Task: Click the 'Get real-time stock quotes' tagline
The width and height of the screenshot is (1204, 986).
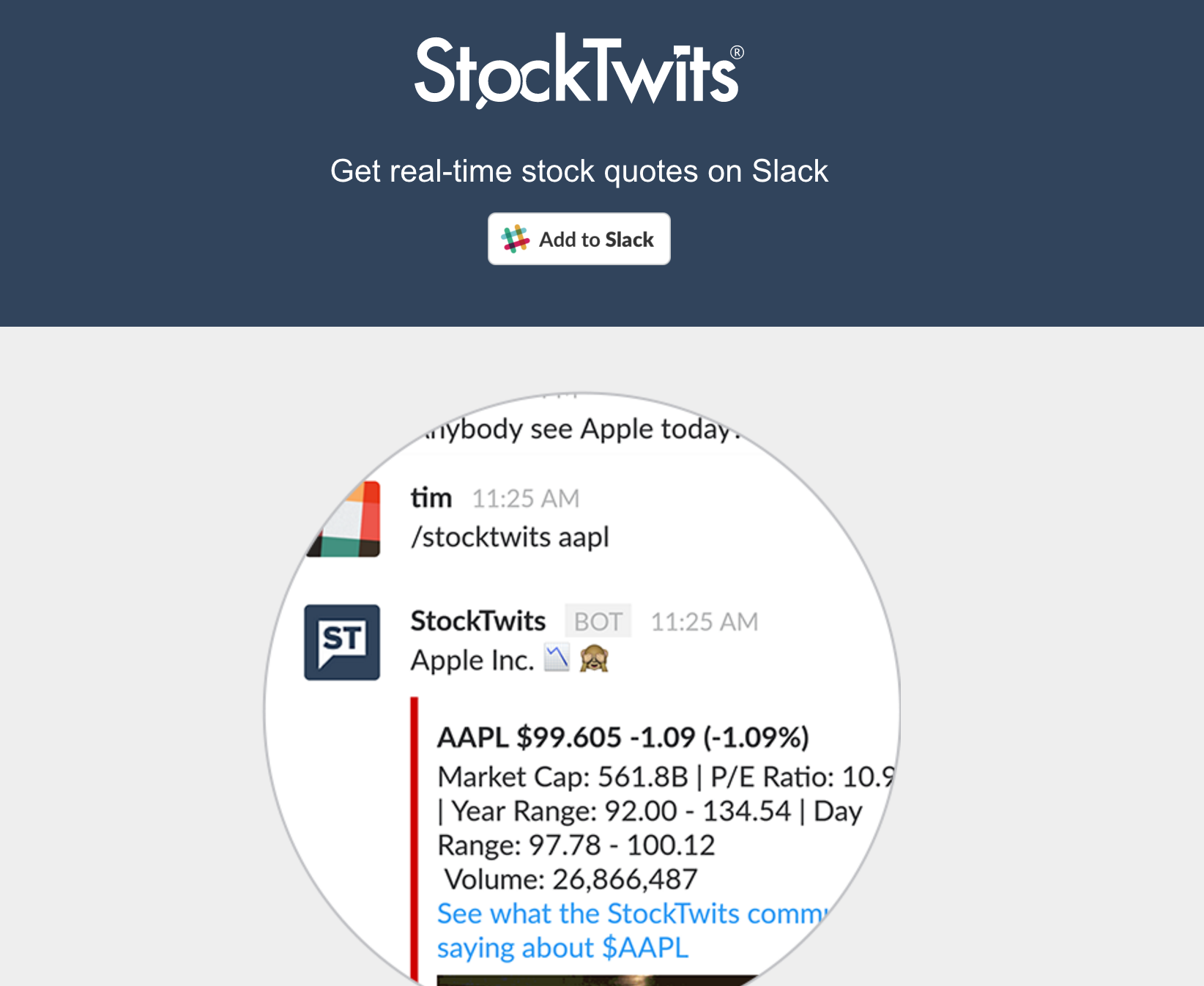Action: (579, 171)
